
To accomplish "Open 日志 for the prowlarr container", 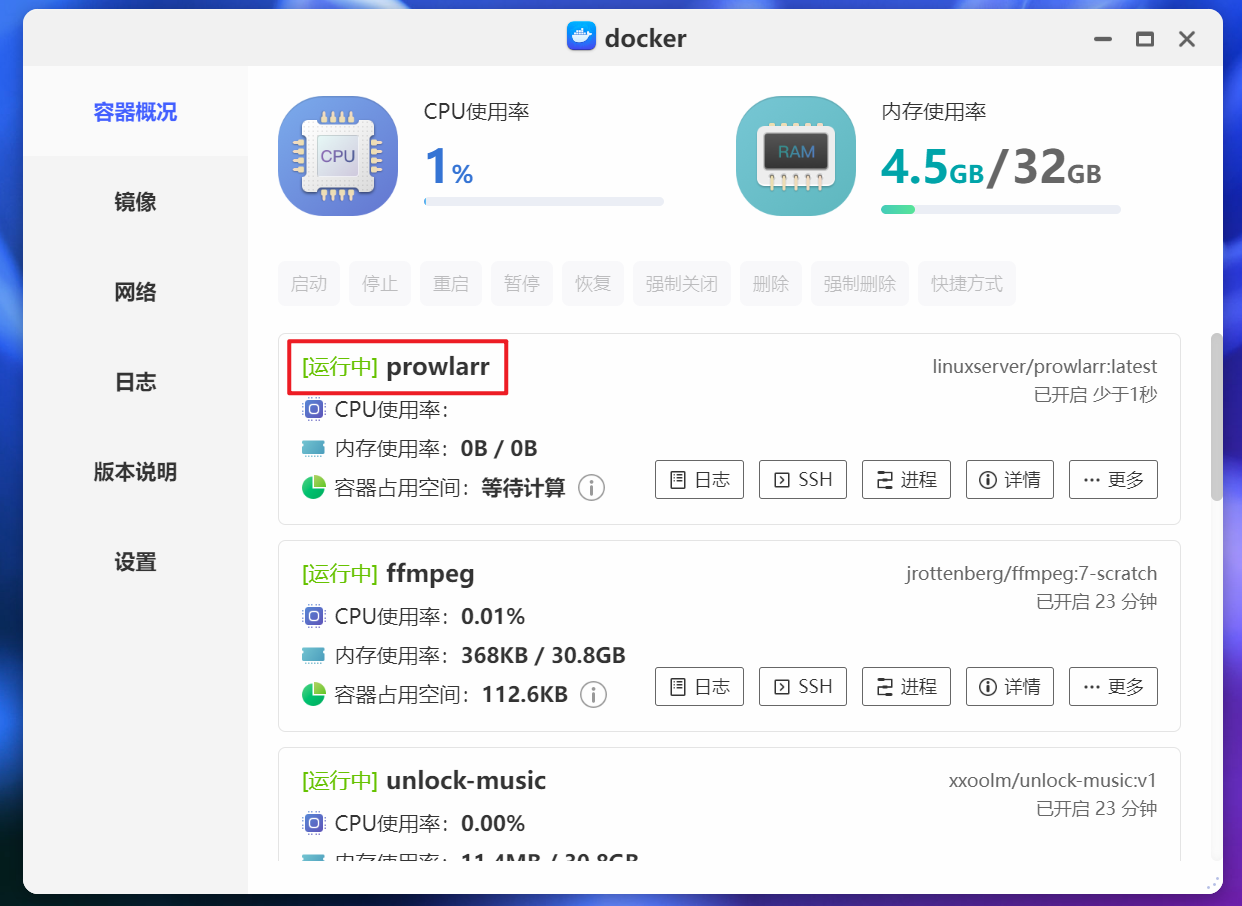I will coord(700,480).
